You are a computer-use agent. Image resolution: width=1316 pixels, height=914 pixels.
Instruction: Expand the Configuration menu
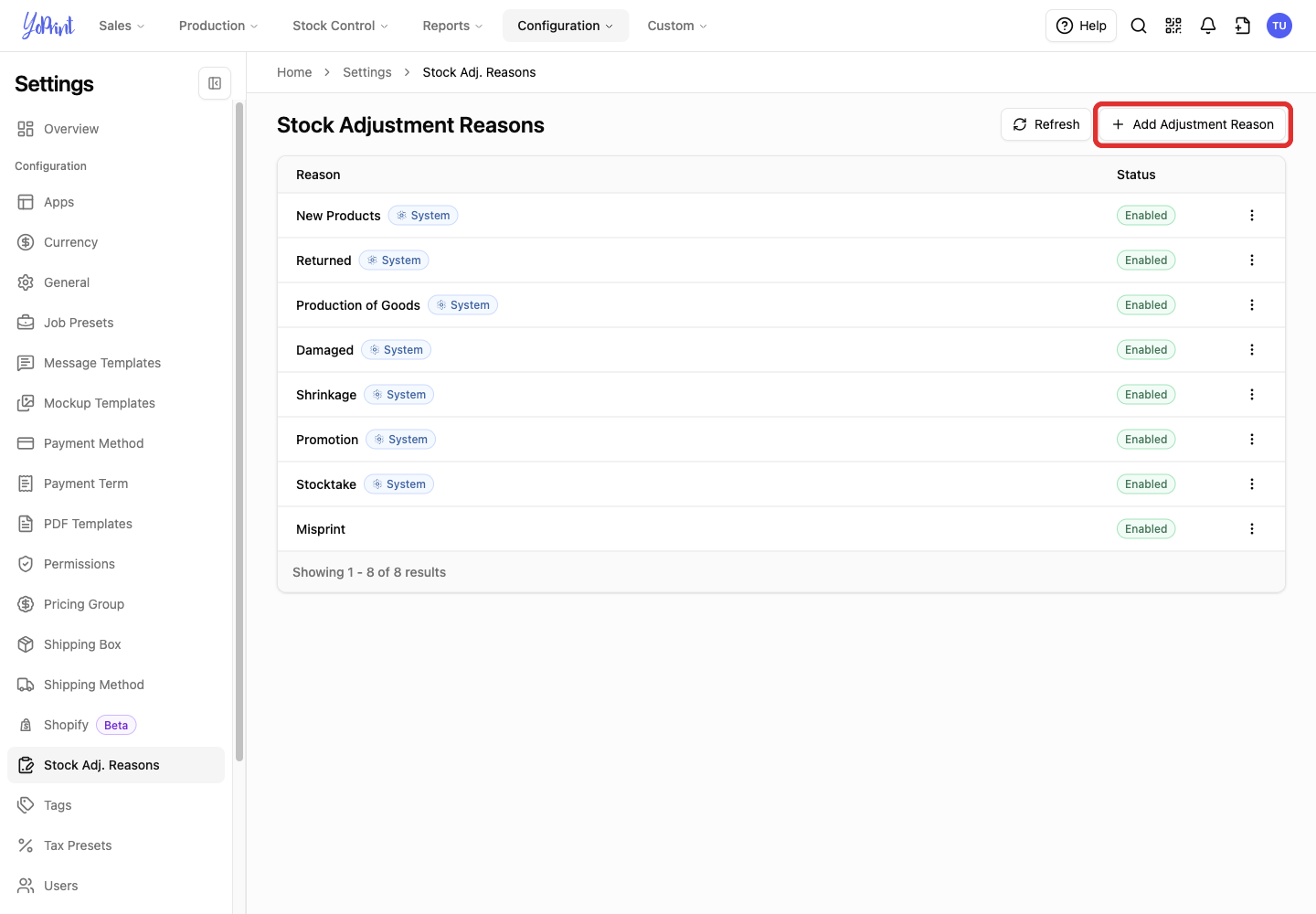(566, 26)
